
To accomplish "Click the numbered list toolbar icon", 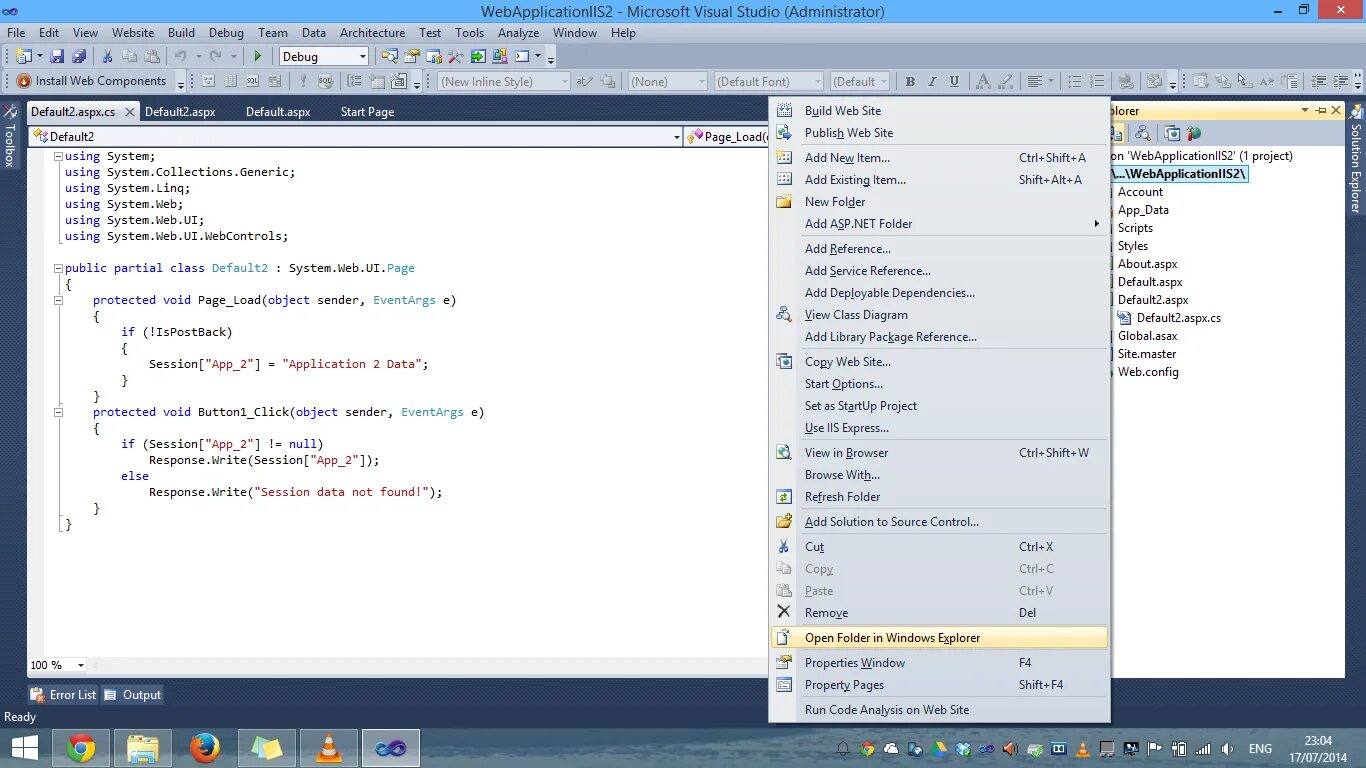I will pos(1097,82).
